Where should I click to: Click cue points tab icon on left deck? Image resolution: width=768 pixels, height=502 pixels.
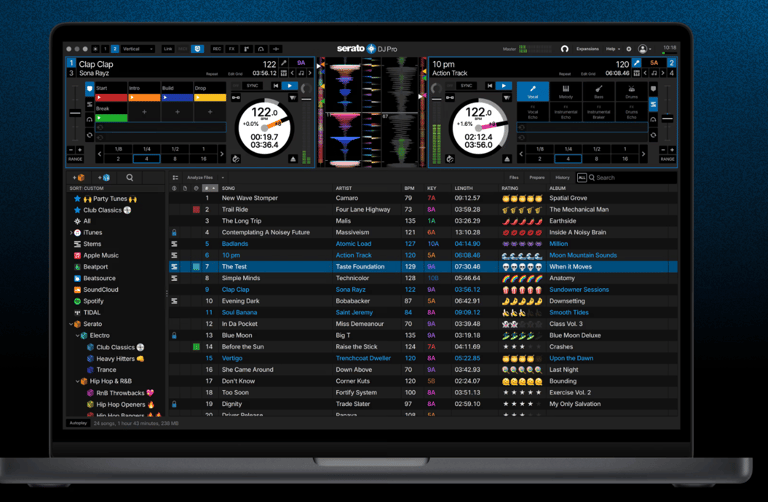tap(90, 89)
